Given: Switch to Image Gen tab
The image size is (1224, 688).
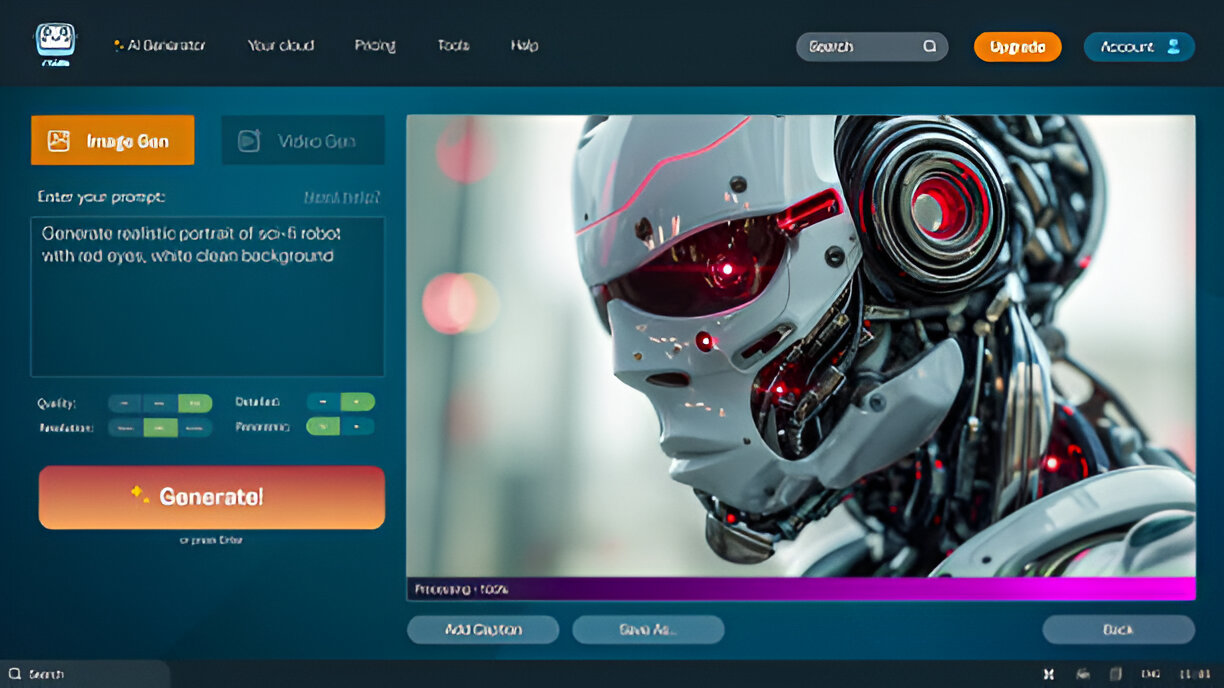Looking at the screenshot, I should pos(113,140).
